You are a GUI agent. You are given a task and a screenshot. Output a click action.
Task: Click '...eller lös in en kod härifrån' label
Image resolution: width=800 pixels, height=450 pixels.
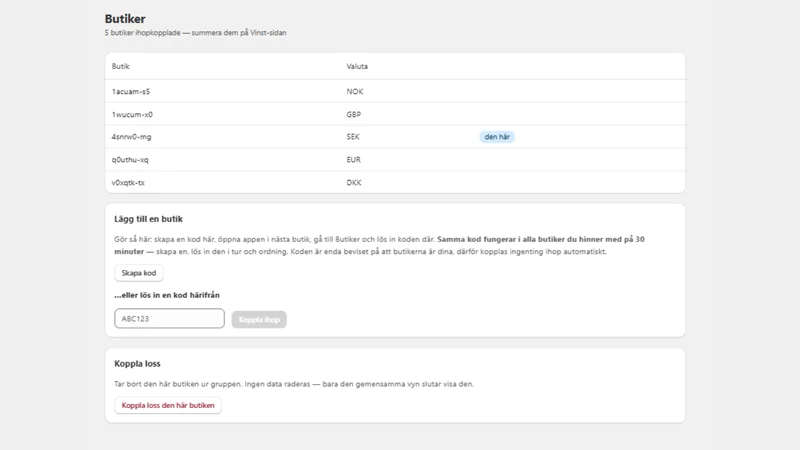coord(167,295)
